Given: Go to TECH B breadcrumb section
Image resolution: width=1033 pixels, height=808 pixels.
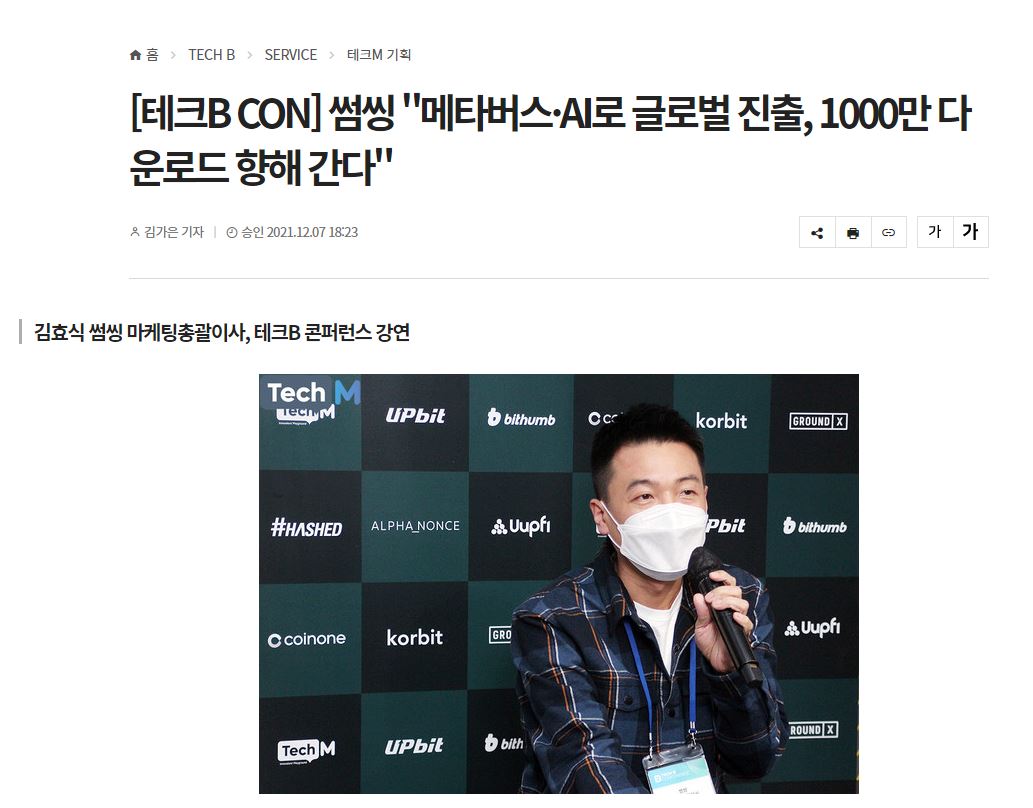Looking at the screenshot, I should click(211, 55).
